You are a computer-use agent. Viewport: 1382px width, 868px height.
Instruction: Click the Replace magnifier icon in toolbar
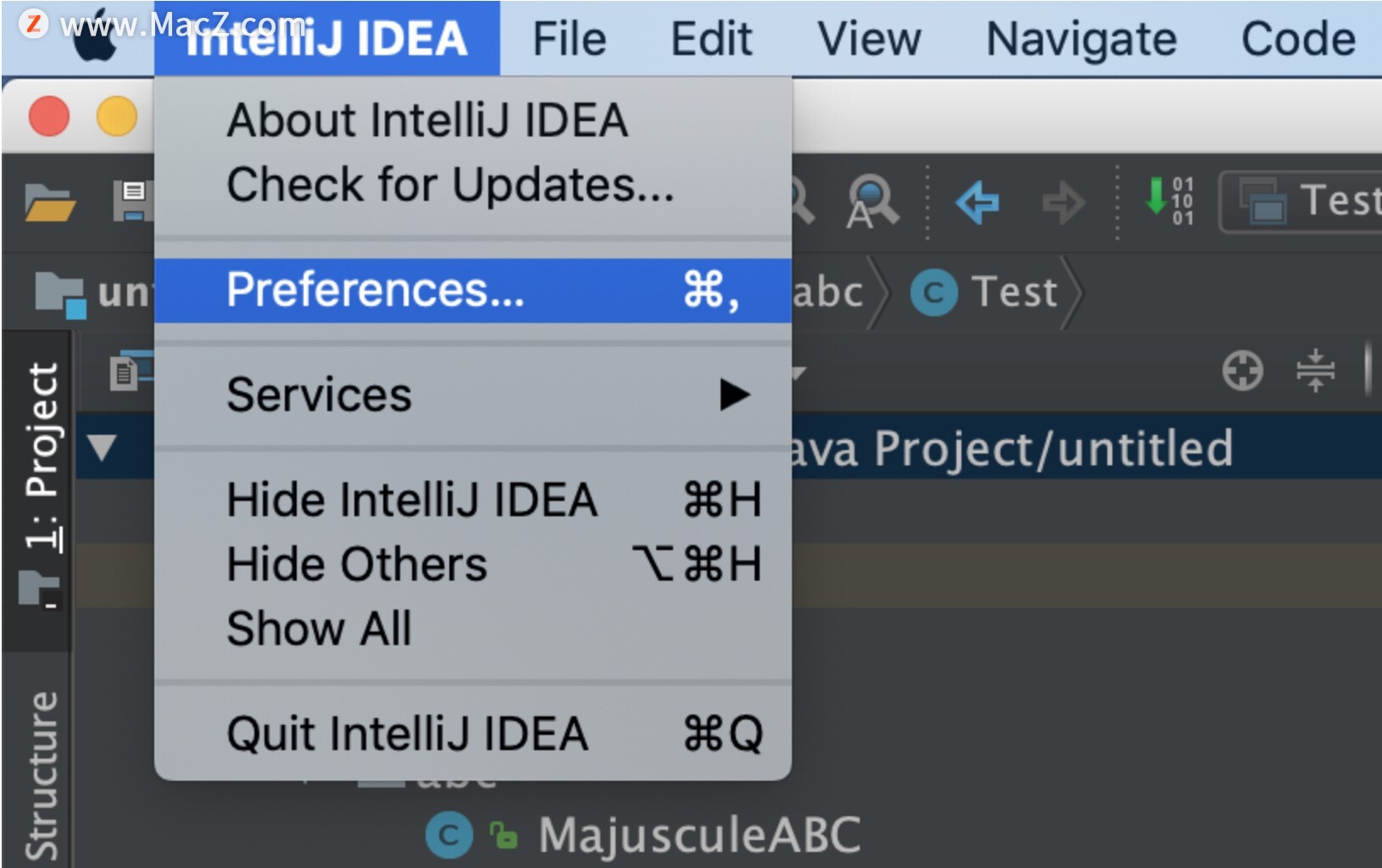pyautogui.click(x=872, y=202)
